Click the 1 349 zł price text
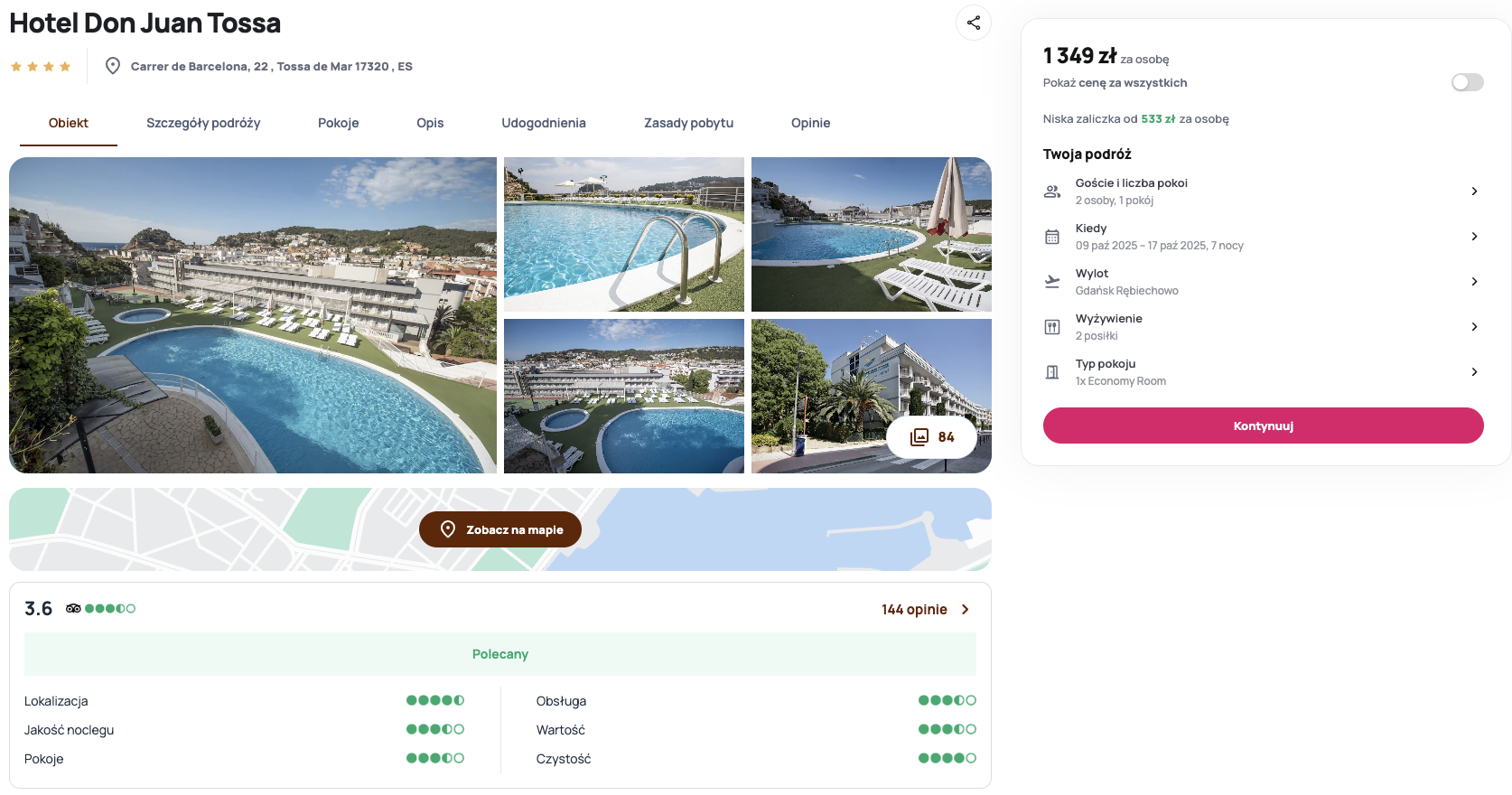Image resolution: width=1512 pixels, height=795 pixels. 1079,56
